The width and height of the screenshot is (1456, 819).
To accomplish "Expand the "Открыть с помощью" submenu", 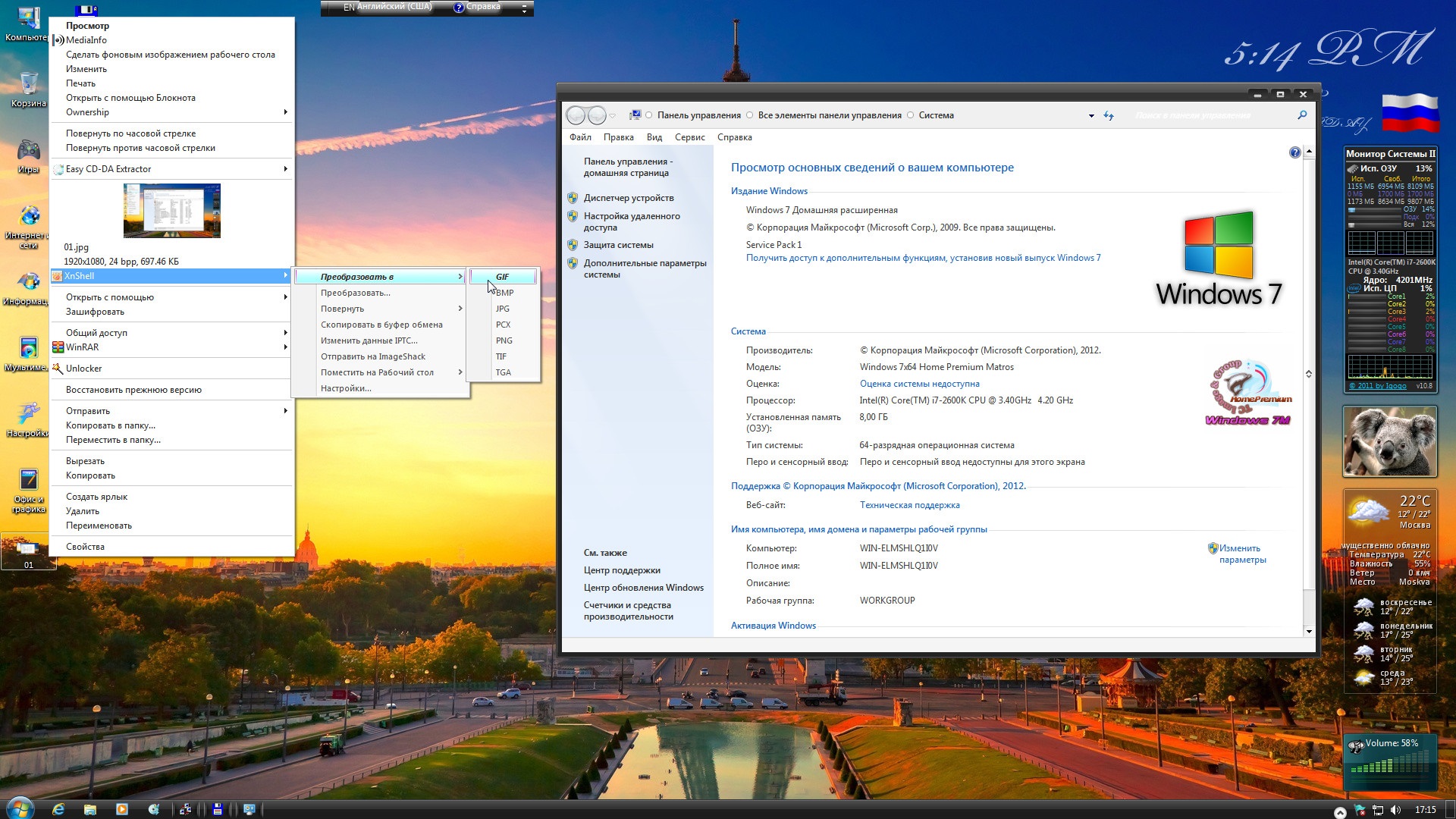I will (x=285, y=297).
